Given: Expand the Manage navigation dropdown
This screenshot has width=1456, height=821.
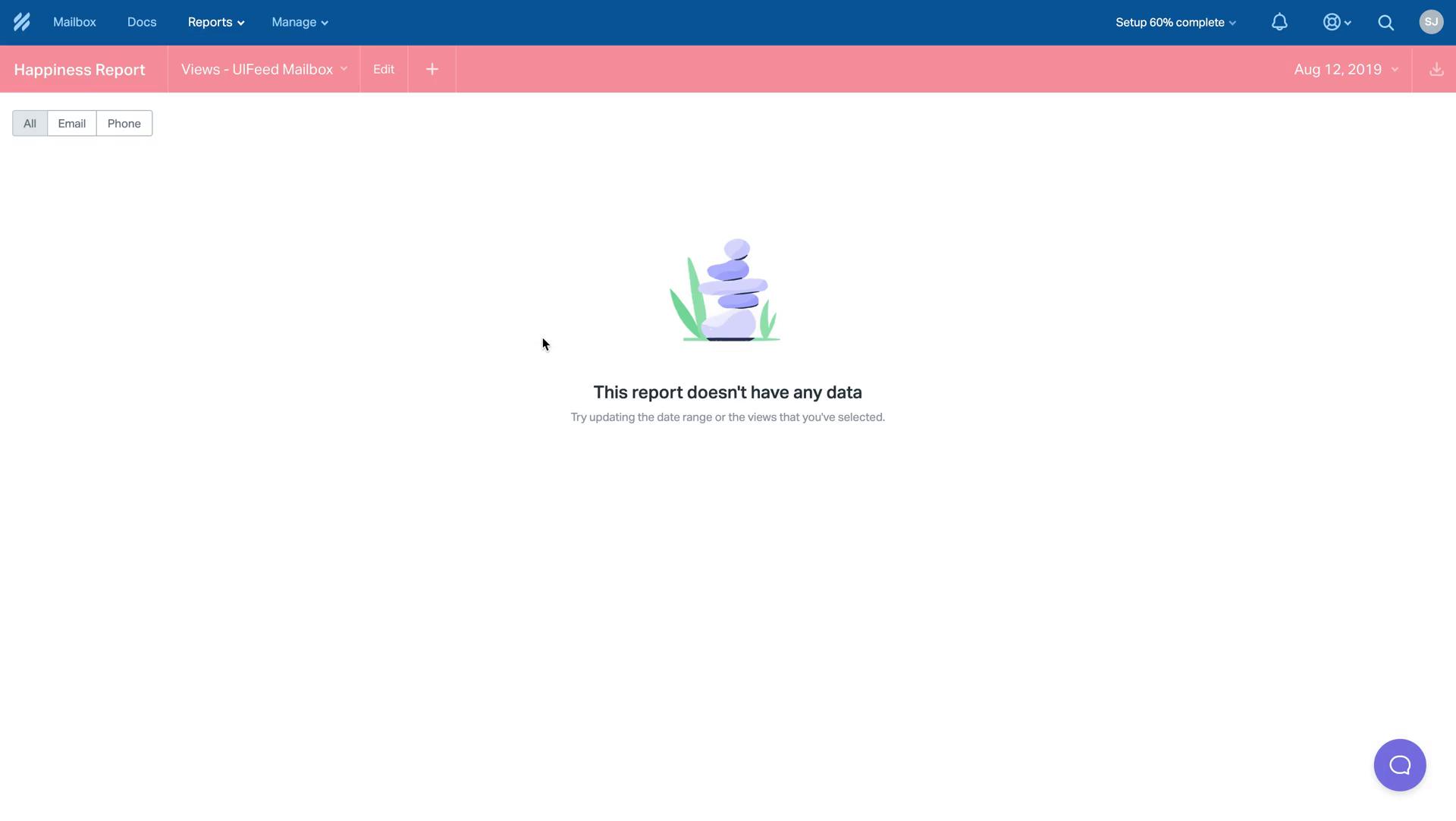Looking at the screenshot, I should click(x=299, y=22).
